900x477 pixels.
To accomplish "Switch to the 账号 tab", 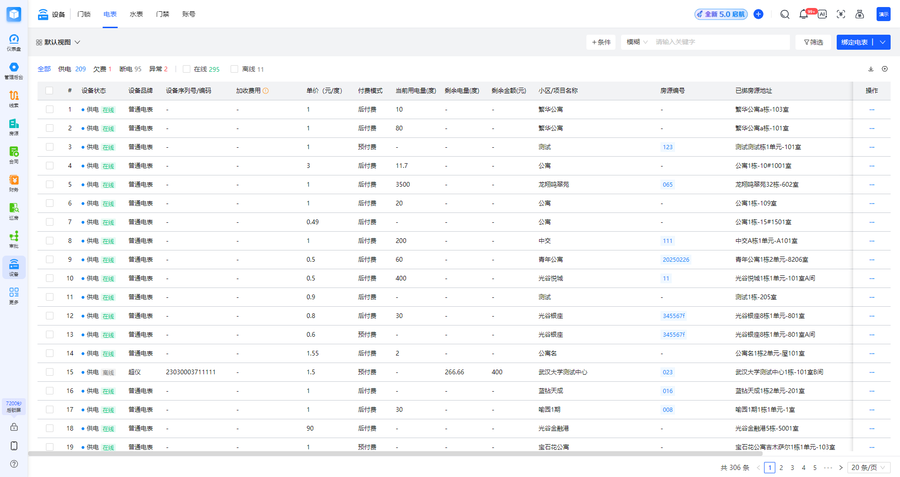I will pyautogui.click(x=189, y=14).
